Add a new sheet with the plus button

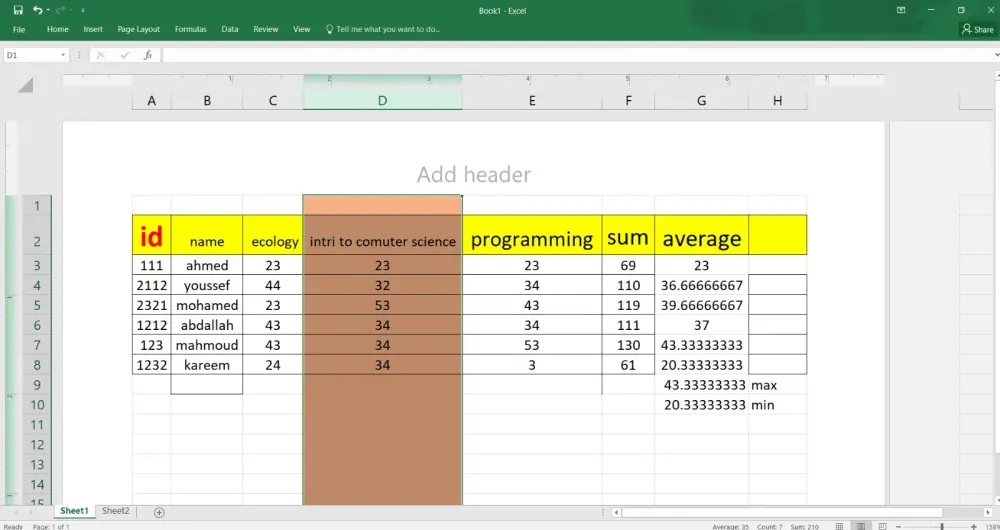tap(159, 512)
